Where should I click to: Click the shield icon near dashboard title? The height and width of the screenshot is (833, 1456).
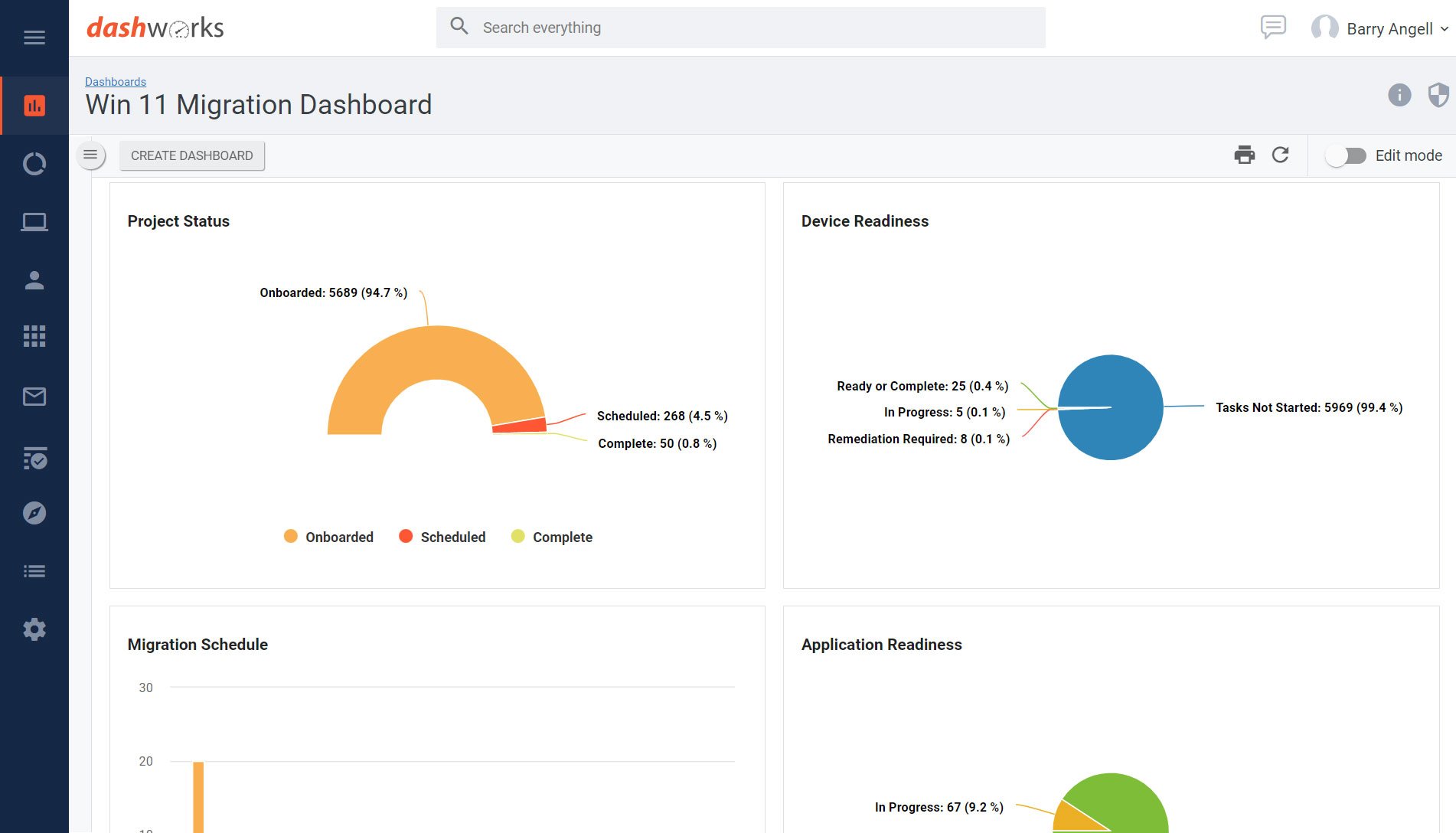(x=1437, y=95)
